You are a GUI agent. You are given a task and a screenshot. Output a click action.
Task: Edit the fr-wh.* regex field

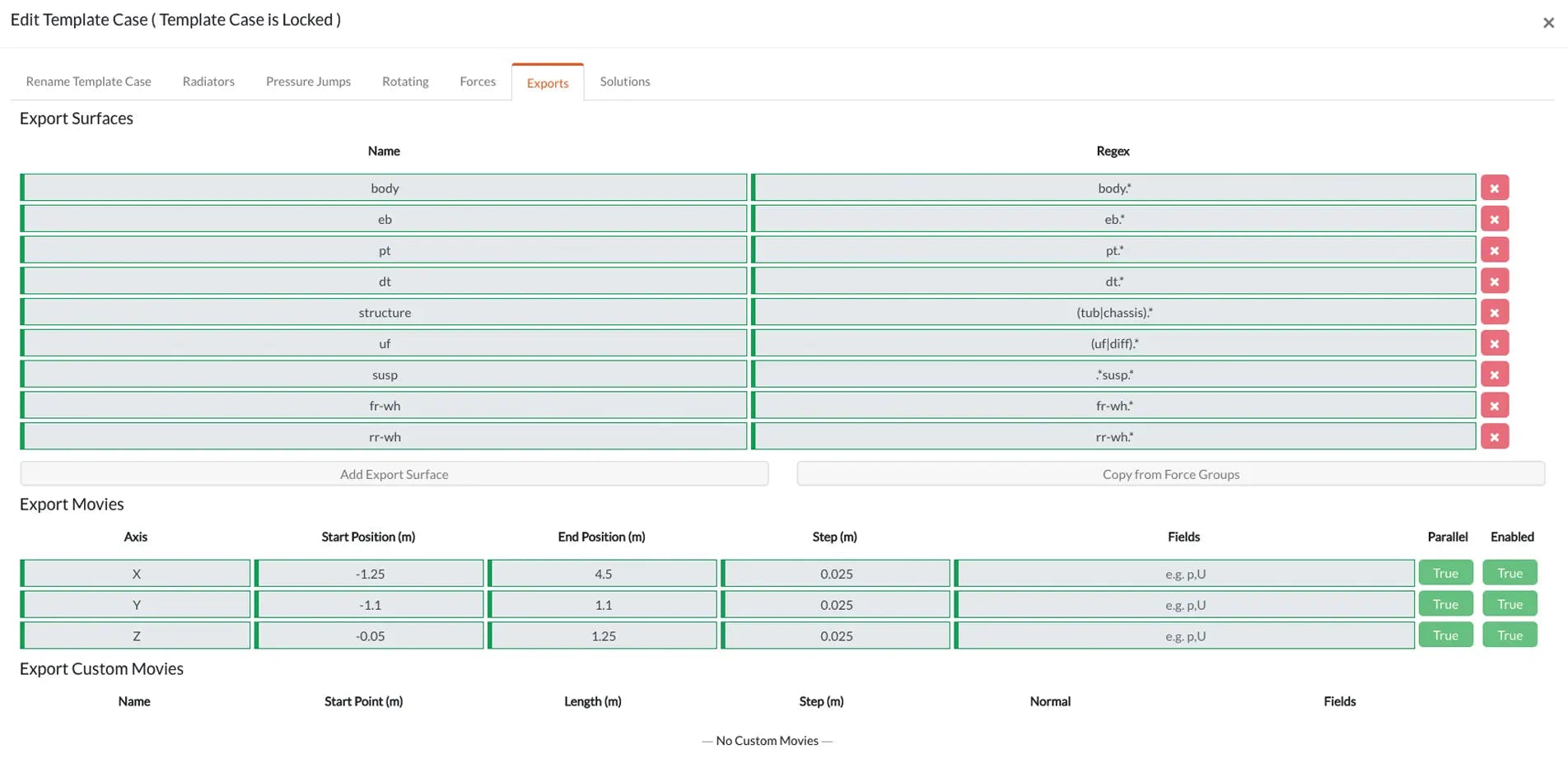pos(1113,406)
